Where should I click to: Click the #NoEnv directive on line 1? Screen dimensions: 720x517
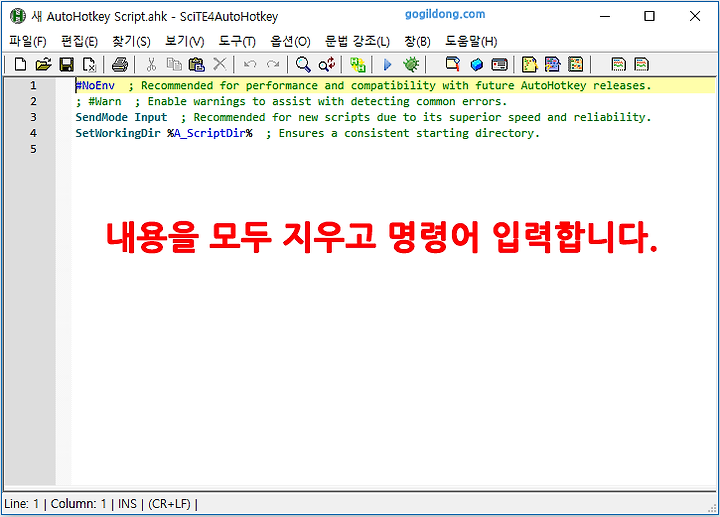click(x=95, y=85)
